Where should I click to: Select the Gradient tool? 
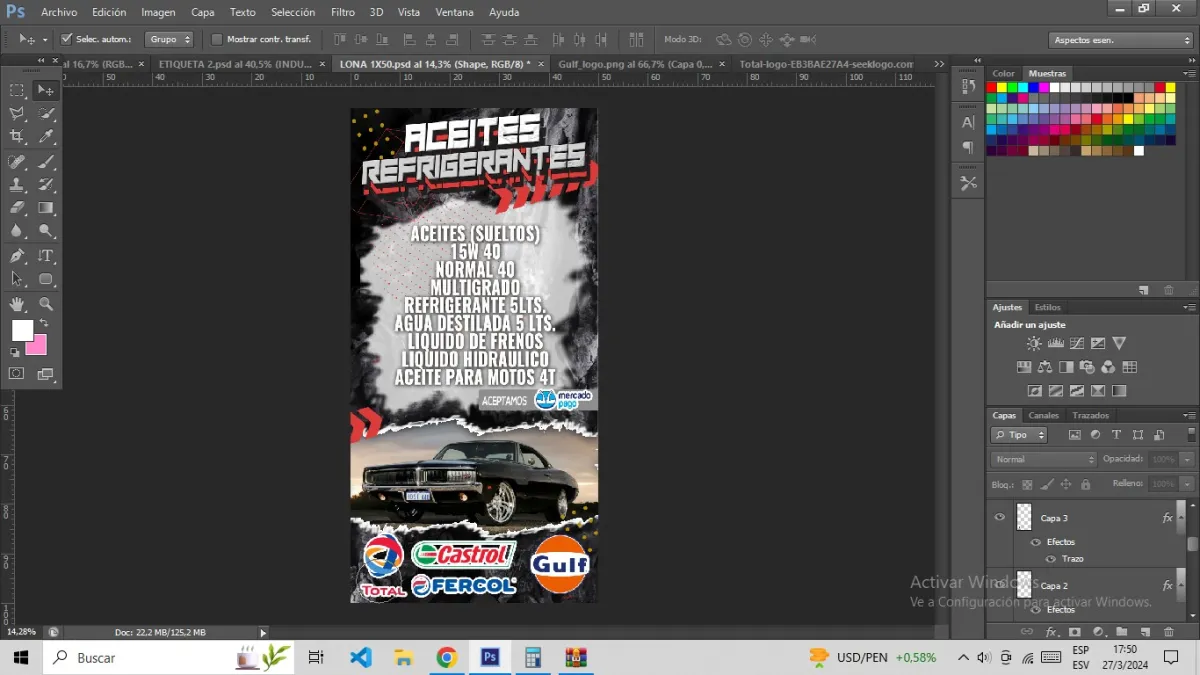[x=46, y=208]
